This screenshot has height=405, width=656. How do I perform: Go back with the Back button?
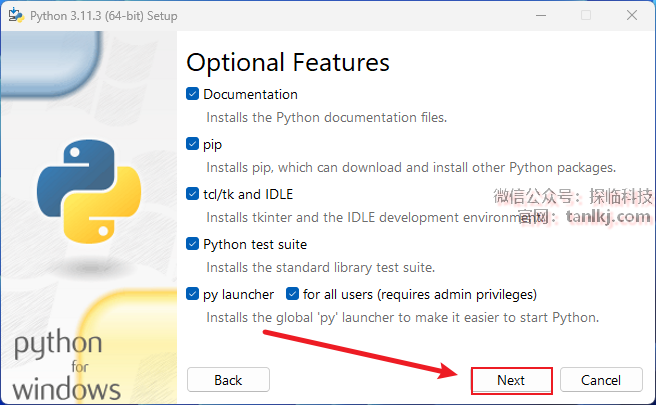coord(228,380)
